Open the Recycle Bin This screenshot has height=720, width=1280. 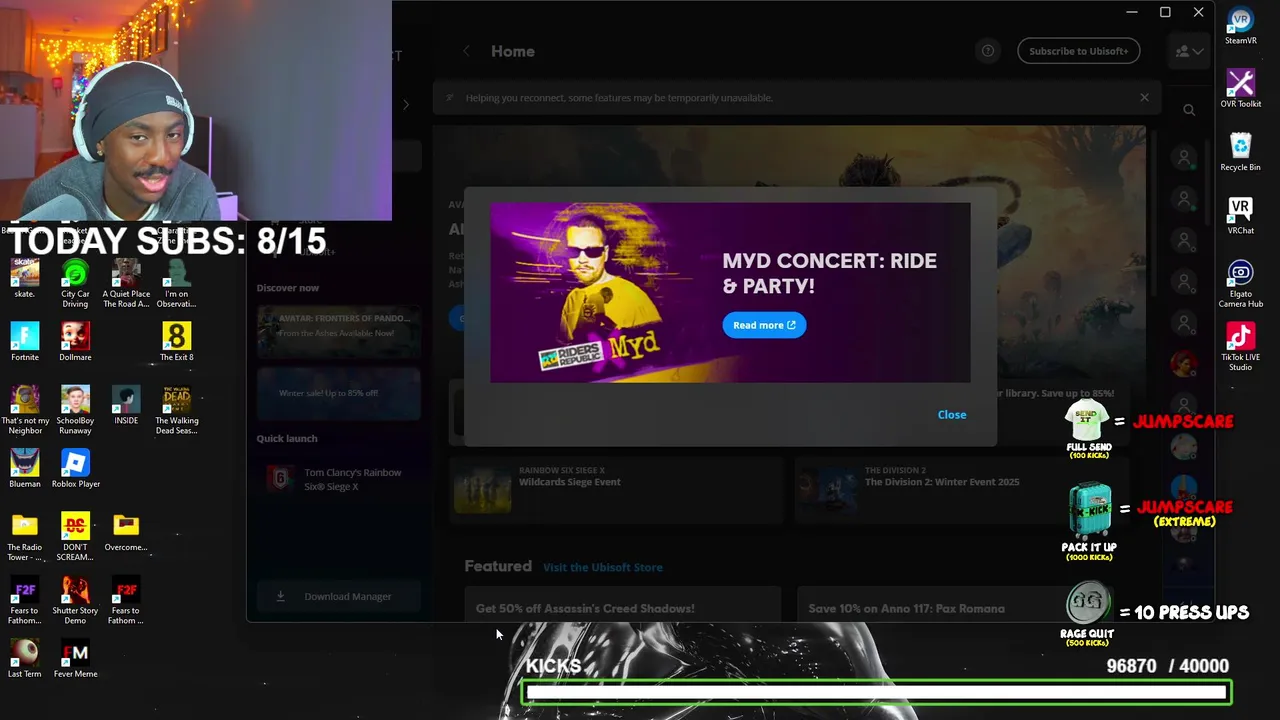click(1240, 152)
